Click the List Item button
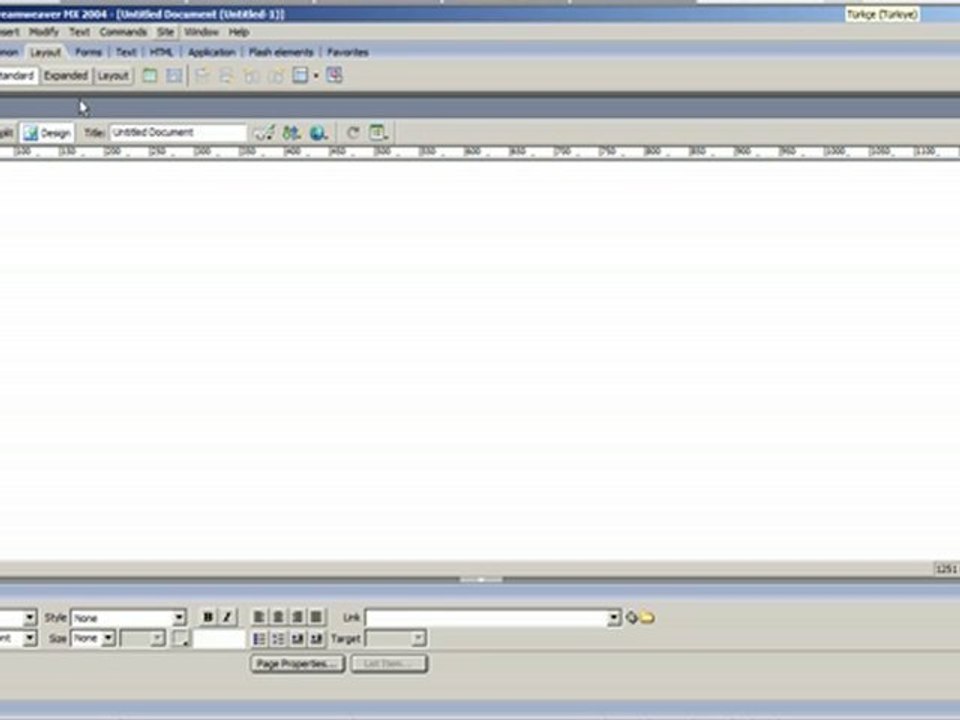This screenshot has width=960, height=720. [x=389, y=664]
